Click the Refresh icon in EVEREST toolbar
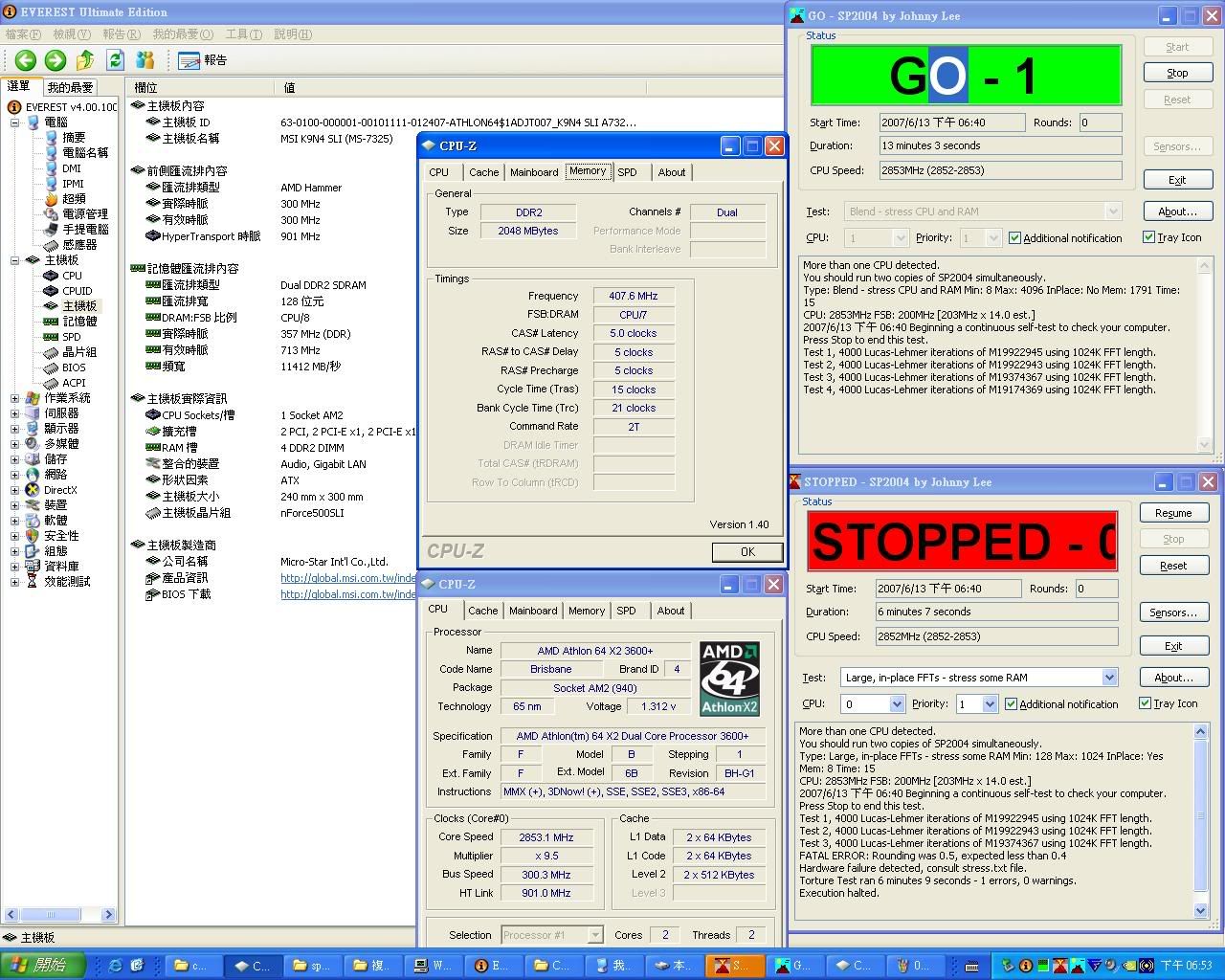The width and height of the screenshot is (1225, 980). coord(115,60)
